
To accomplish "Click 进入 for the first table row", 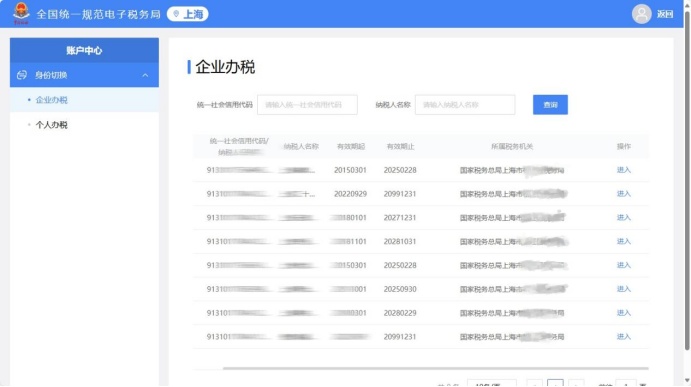I will pyautogui.click(x=624, y=170).
